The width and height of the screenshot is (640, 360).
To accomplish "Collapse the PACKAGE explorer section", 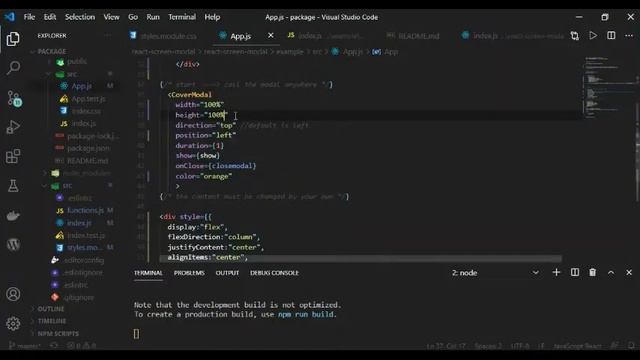I will (x=51, y=51).
